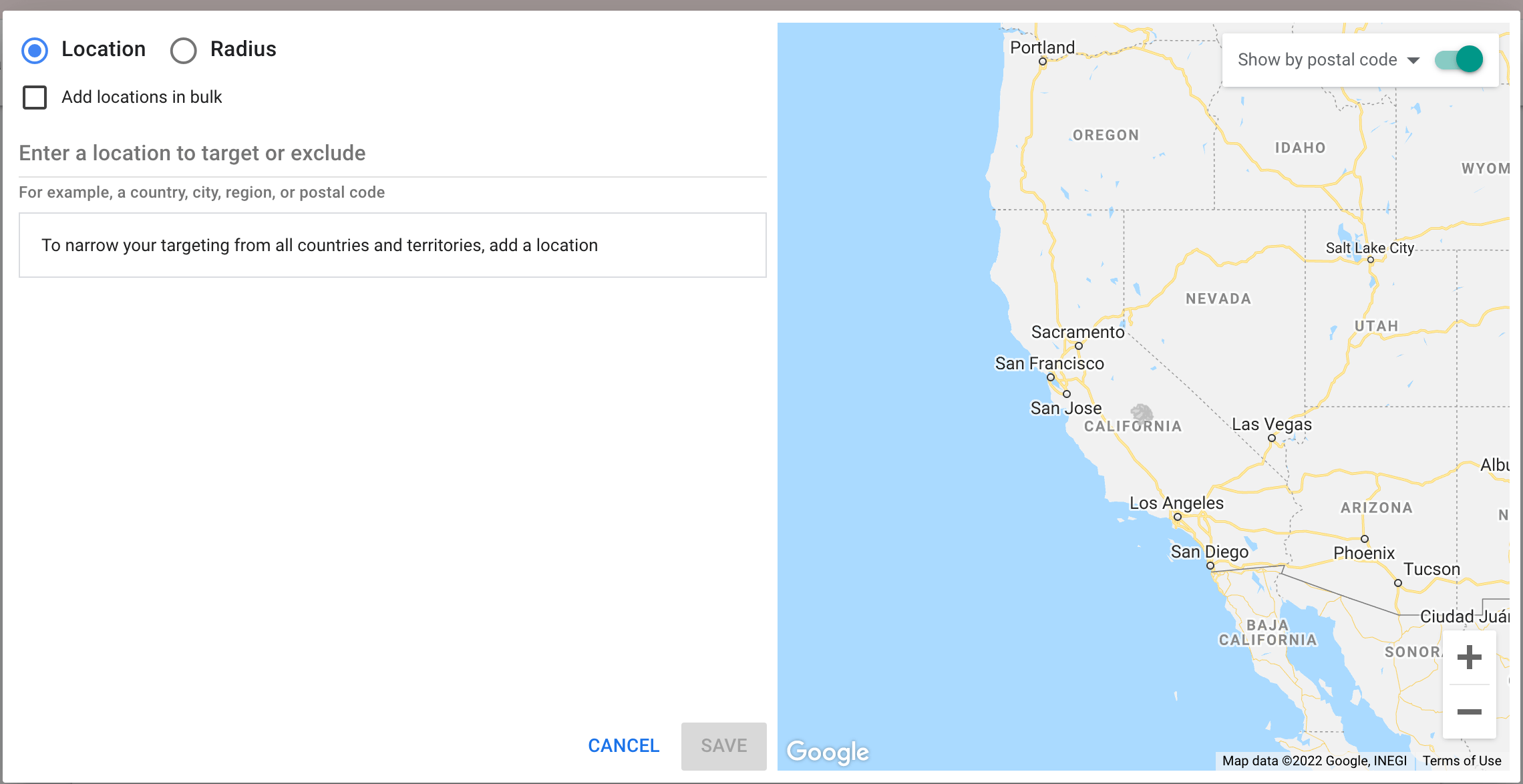The image size is (1523, 784).
Task: Cancel the location targeting dialog
Action: coord(623,745)
